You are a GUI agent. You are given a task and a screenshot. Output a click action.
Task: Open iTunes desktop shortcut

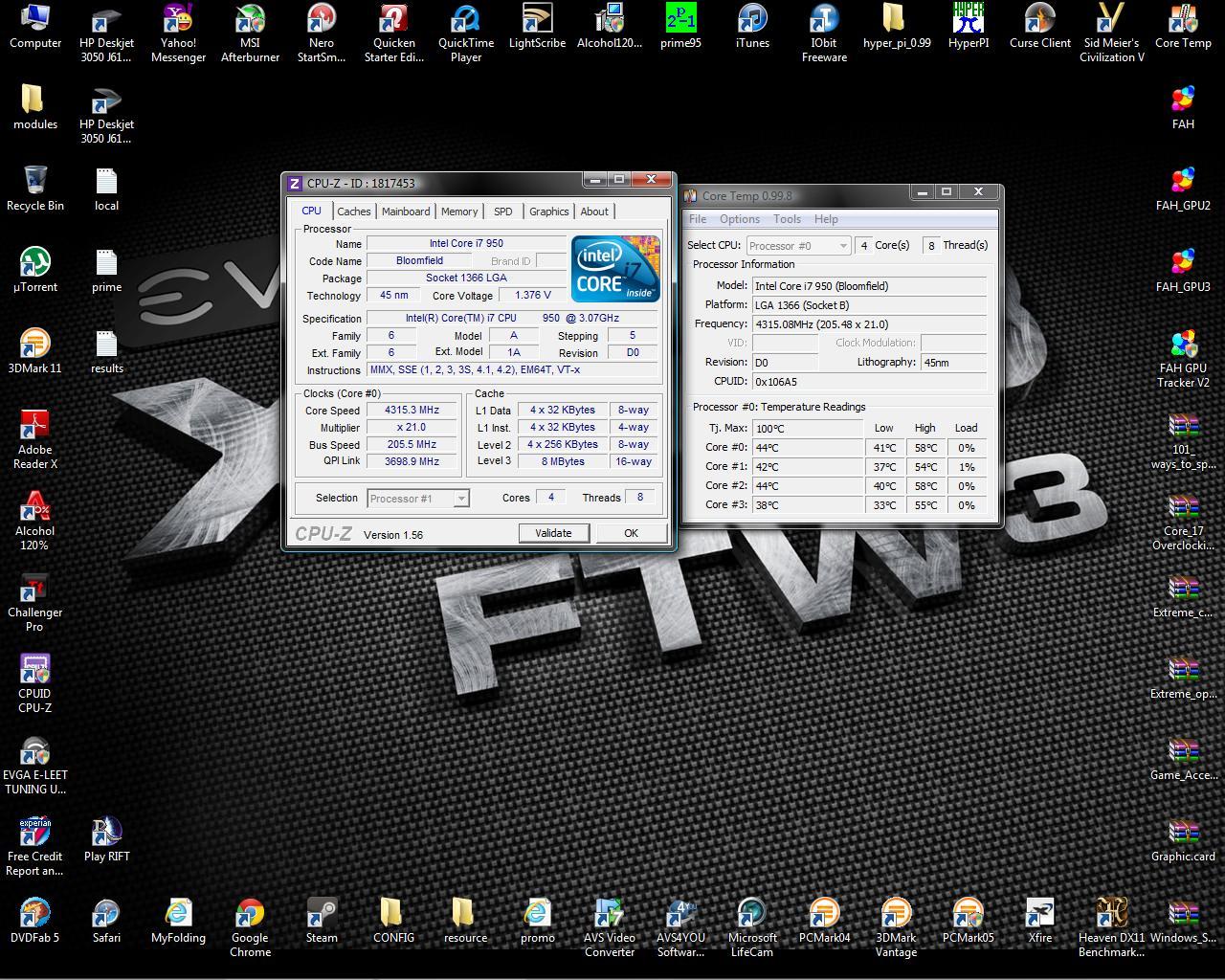tap(752, 27)
